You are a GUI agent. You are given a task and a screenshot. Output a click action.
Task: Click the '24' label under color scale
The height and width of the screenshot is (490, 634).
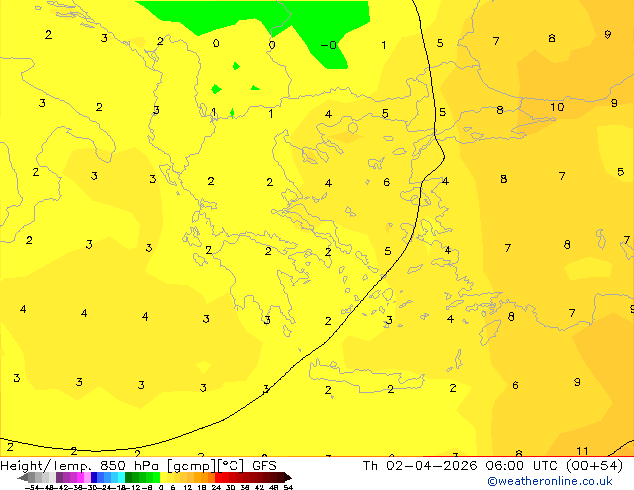(216, 487)
